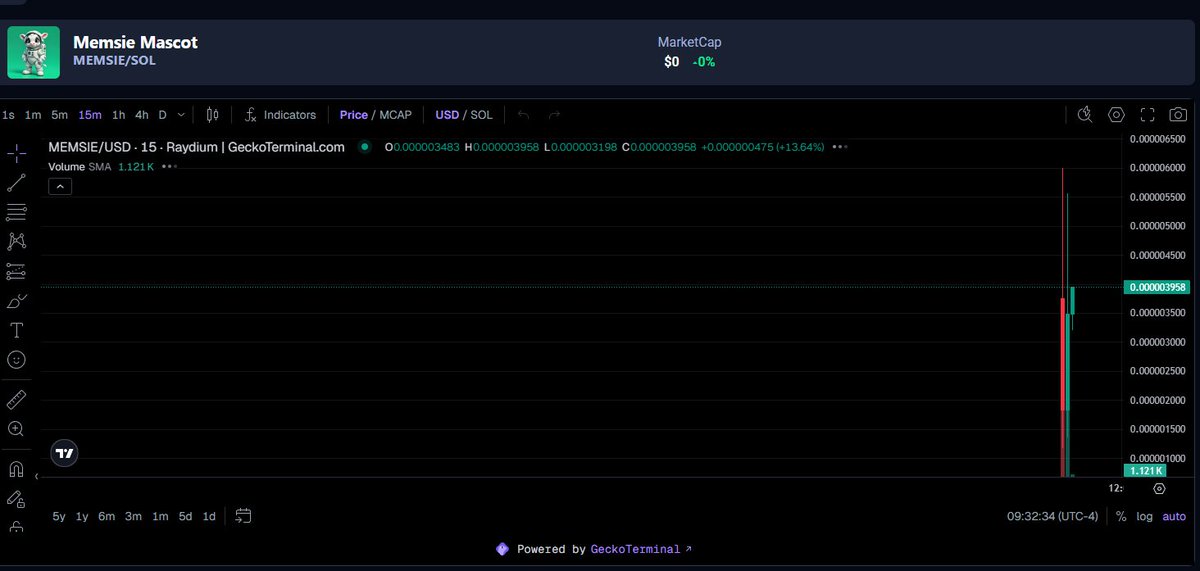Toggle percentage scale mode
Image resolution: width=1200 pixels, height=571 pixels.
[x=1121, y=517]
